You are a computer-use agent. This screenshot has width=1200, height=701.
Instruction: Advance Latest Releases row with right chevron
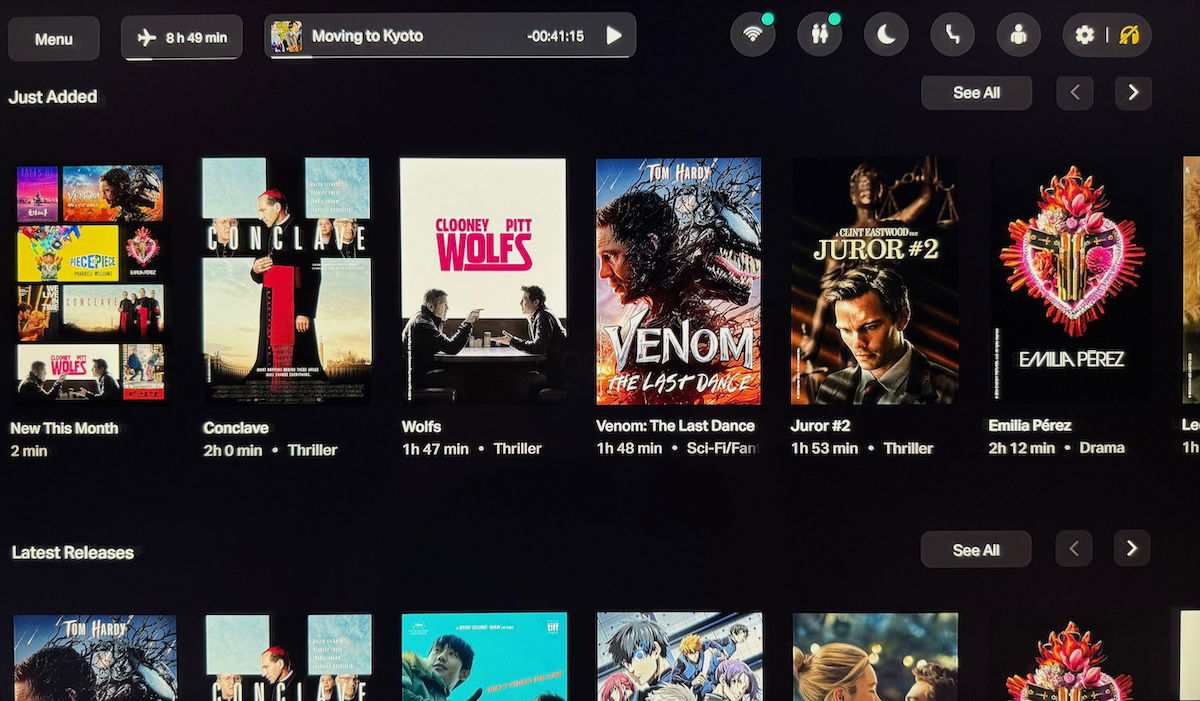click(1132, 548)
